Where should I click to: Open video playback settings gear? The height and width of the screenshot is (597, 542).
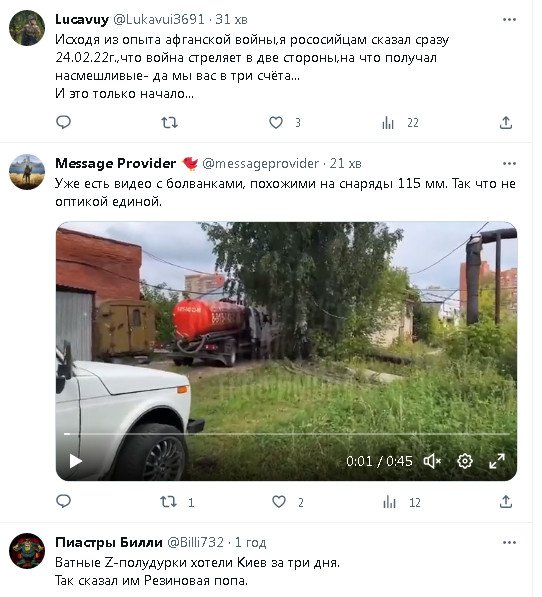point(465,461)
